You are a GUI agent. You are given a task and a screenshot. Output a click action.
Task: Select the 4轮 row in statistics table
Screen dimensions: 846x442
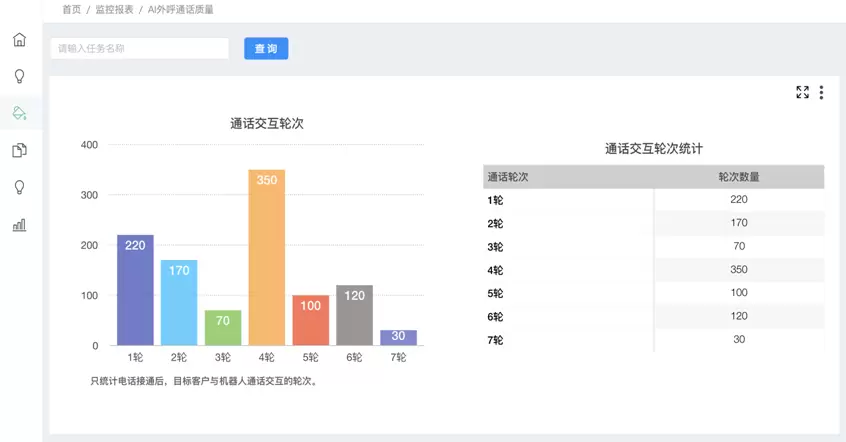653,270
